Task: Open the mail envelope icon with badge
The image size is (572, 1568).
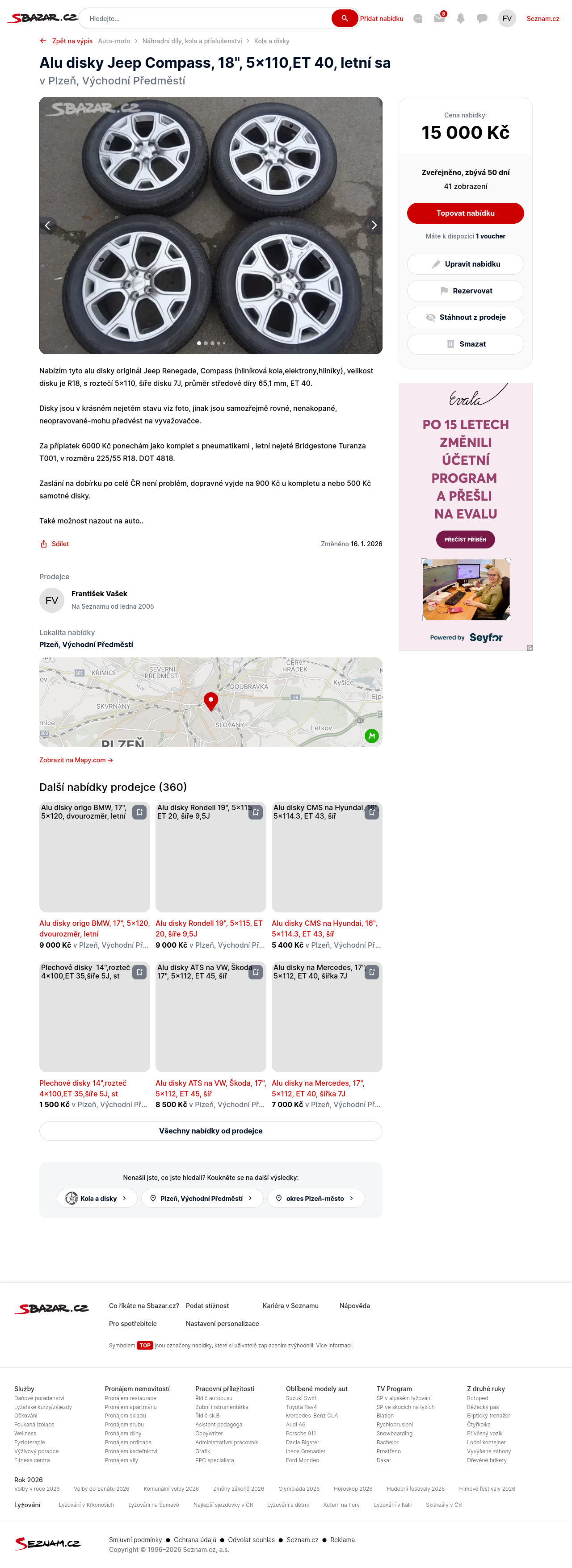Action: [439, 18]
